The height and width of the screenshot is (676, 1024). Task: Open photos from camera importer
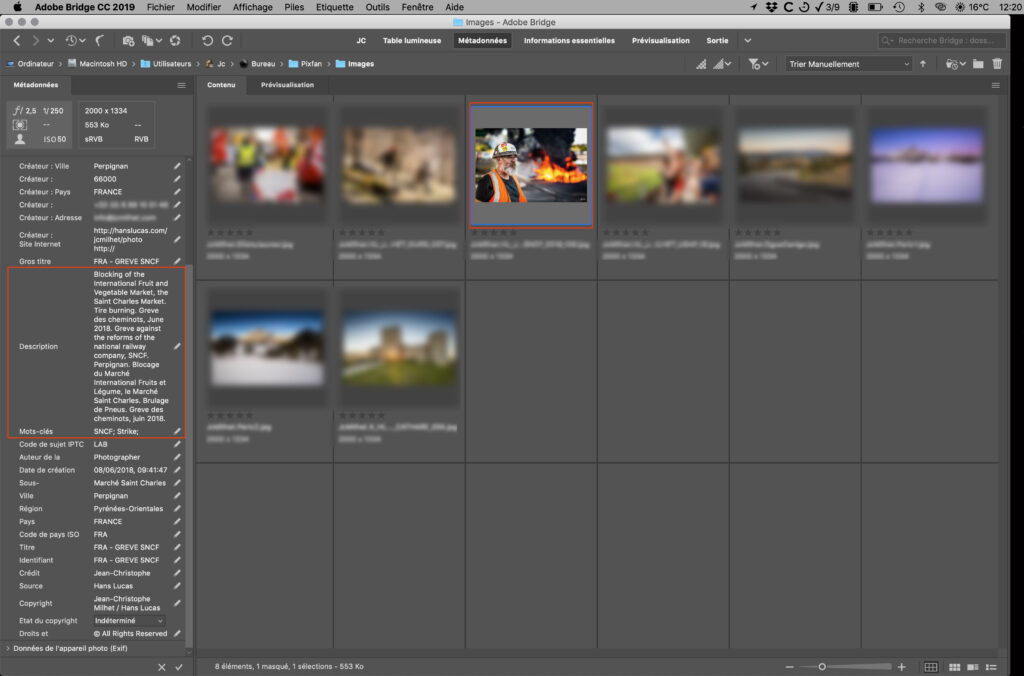click(x=126, y=41)
